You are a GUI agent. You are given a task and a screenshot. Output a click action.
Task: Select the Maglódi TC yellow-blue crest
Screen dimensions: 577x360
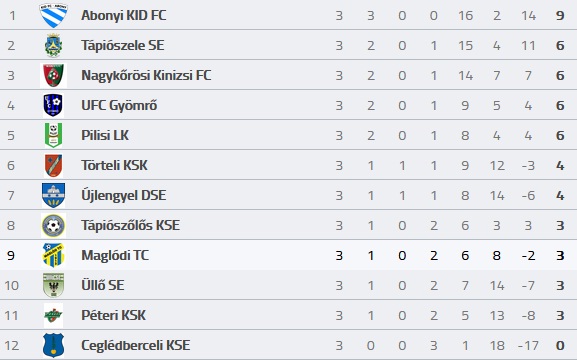coord(53,255)
